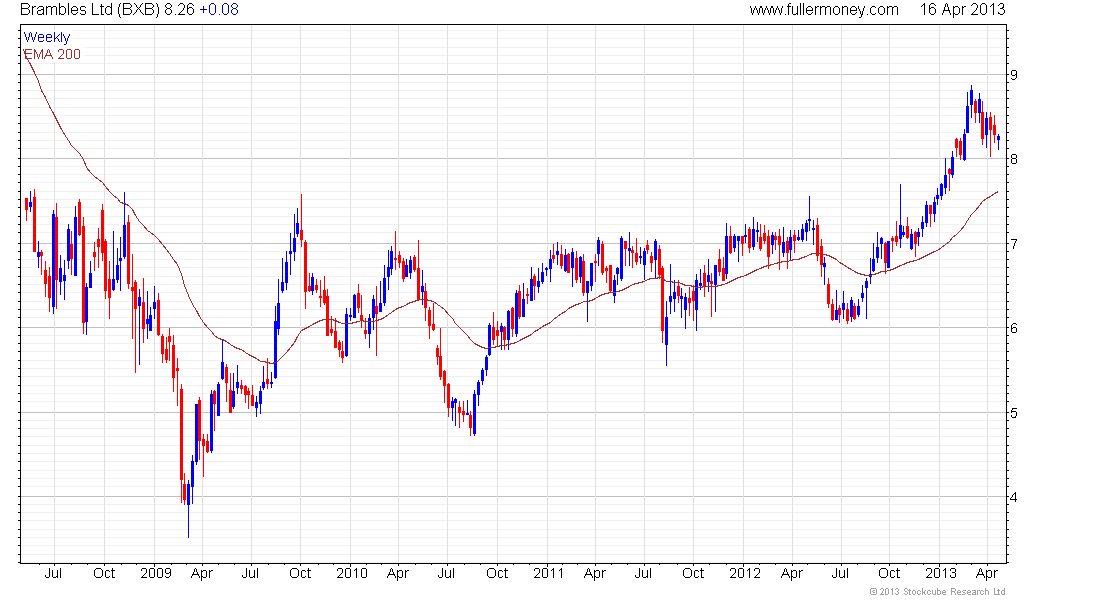Click the 9 price level on right axis
The height and width of the screenshot is (600, 1100).
pos(1014,75)
